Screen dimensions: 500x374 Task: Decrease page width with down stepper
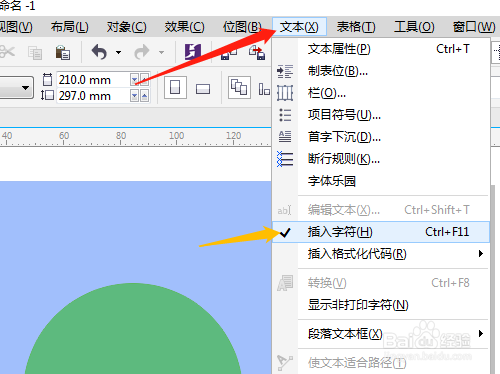coord(134,80)
